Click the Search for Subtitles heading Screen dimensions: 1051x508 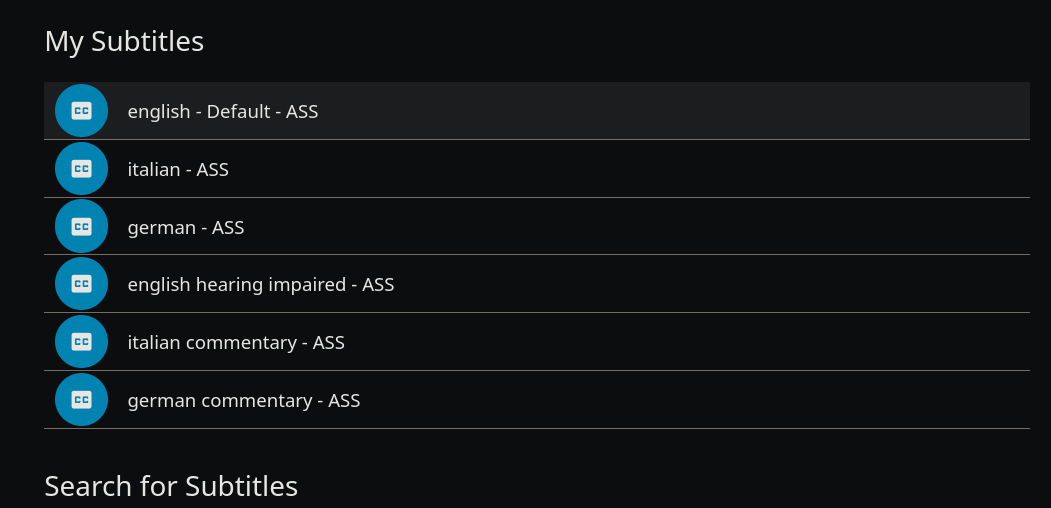[171, 486]
